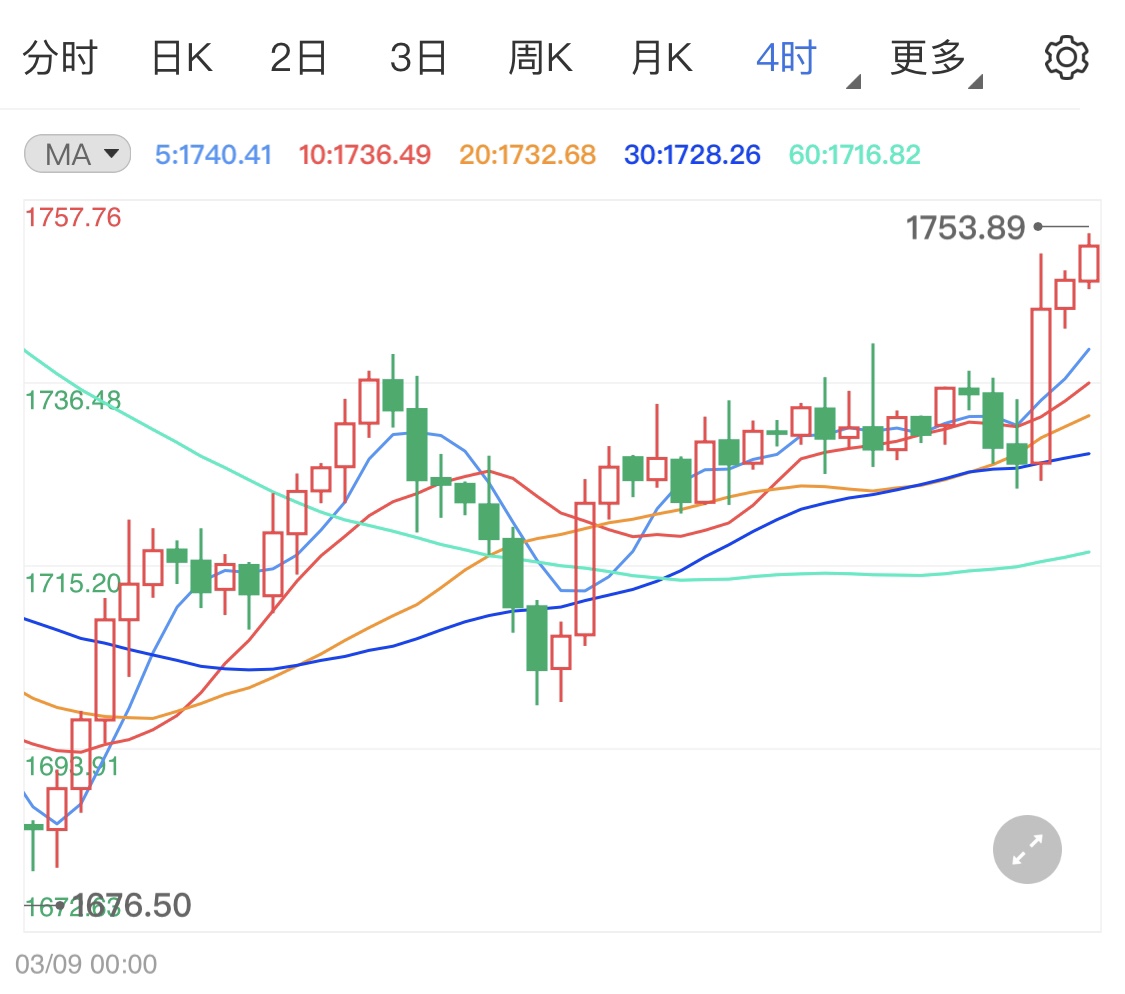
Task: Click the MA5 value 5:1740.41
Action: pos(213,154)
